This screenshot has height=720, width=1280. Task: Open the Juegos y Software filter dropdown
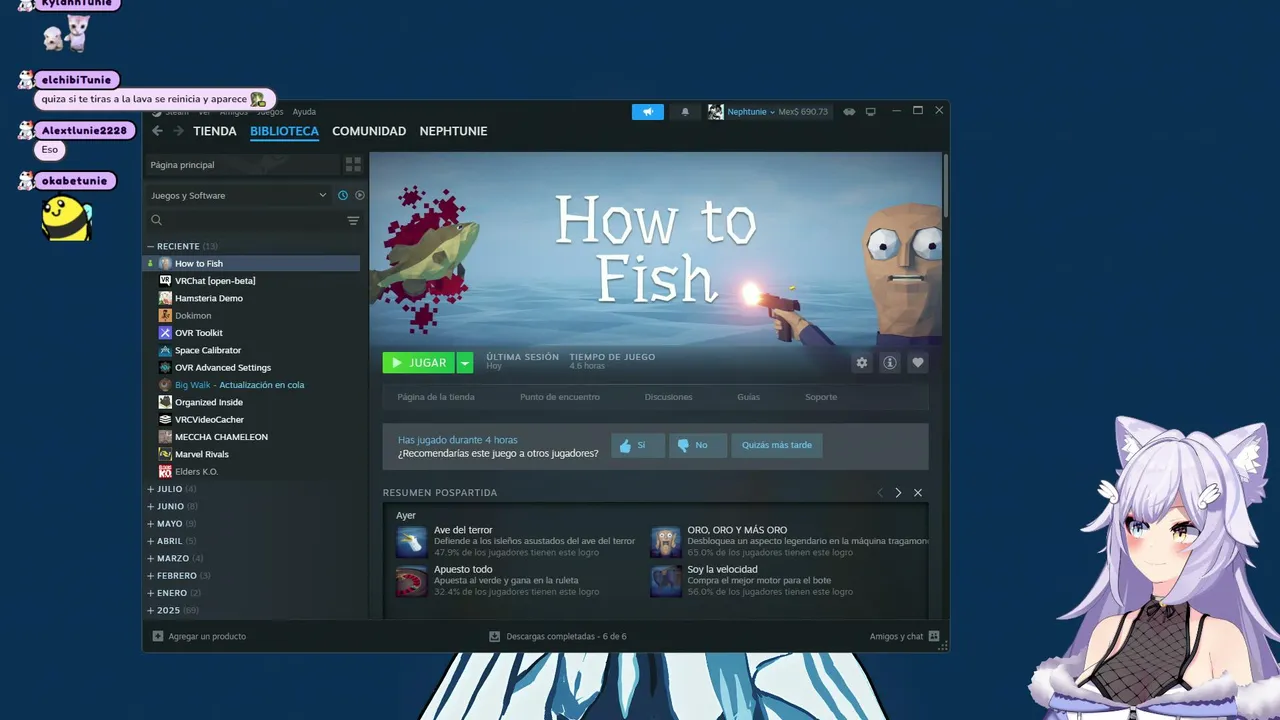239,195
